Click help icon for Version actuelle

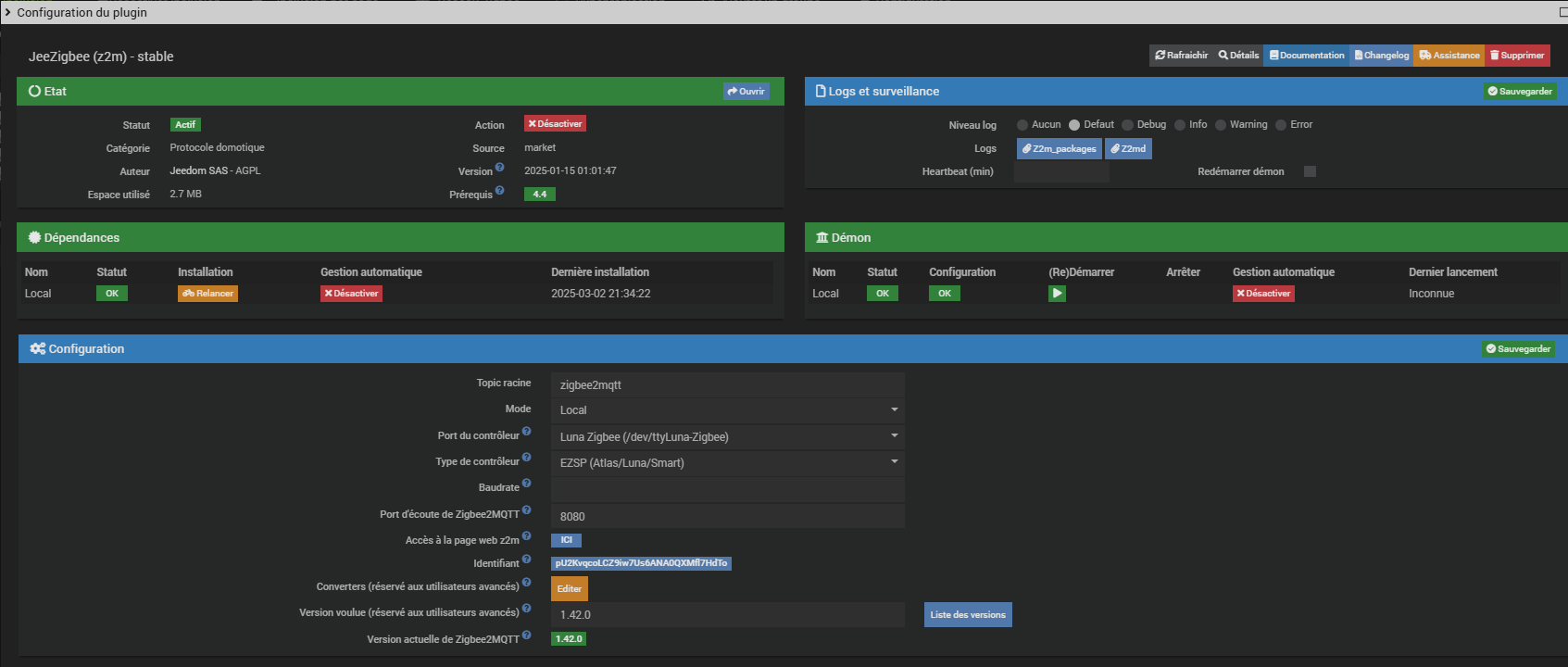[x=526, y=636]
